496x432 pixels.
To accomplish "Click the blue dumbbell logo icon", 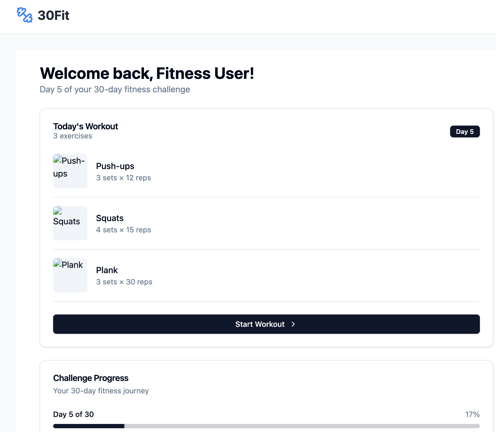I will (x=25, y=15).
